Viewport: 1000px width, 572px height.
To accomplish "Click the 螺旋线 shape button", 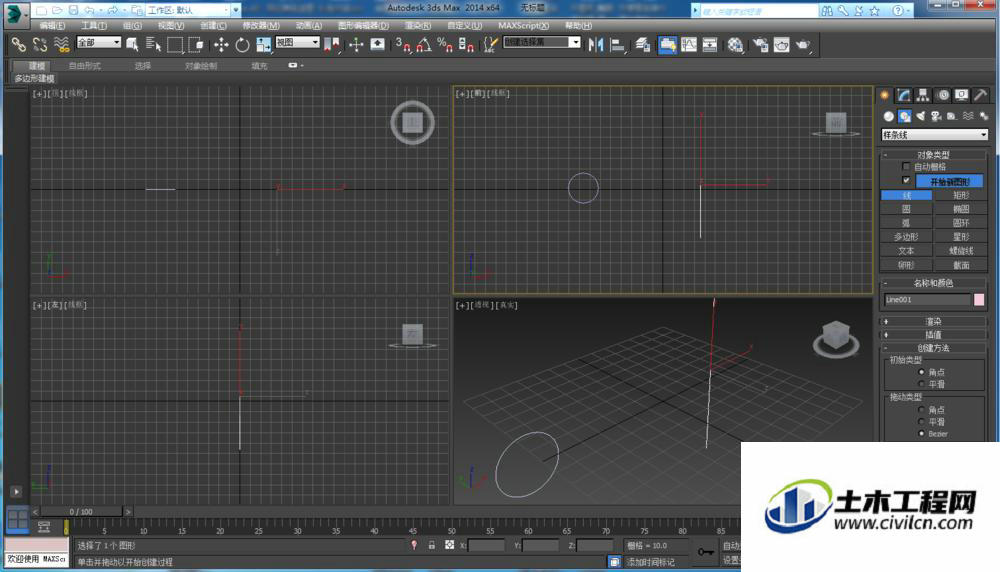I will pyautogui.click(x=961, y=251).
